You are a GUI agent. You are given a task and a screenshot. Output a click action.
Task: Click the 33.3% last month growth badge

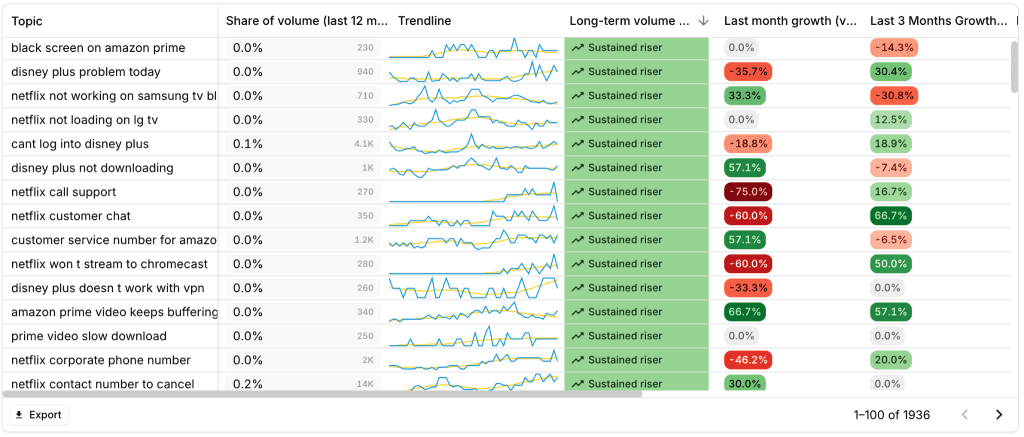click(744, 96)
